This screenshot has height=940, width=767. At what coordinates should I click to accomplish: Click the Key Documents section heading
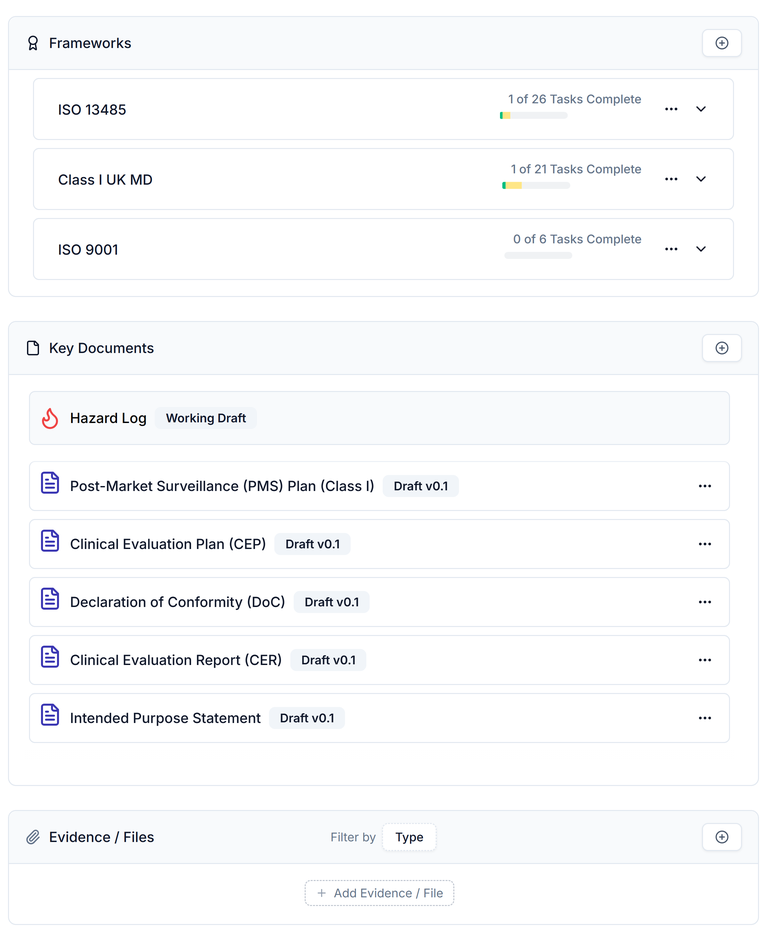[101, 348]
